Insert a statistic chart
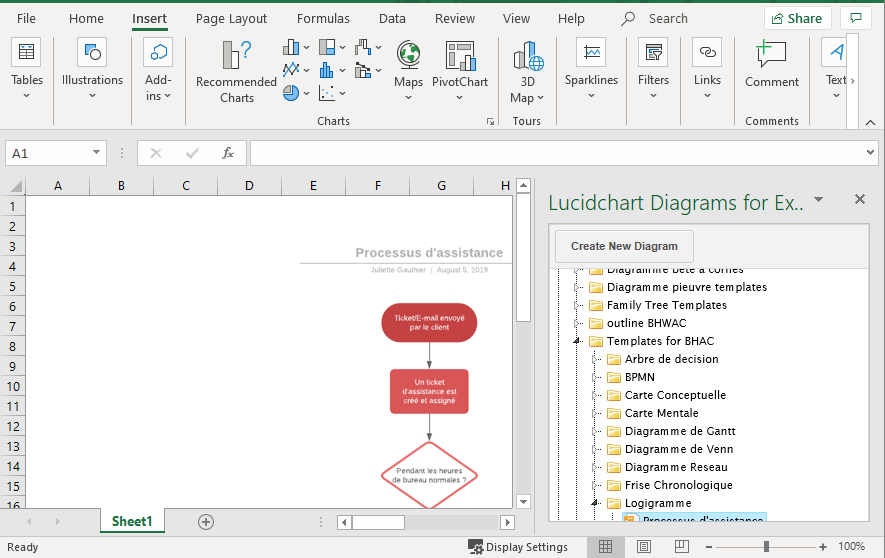885x558 pixels. pos(332,70)
